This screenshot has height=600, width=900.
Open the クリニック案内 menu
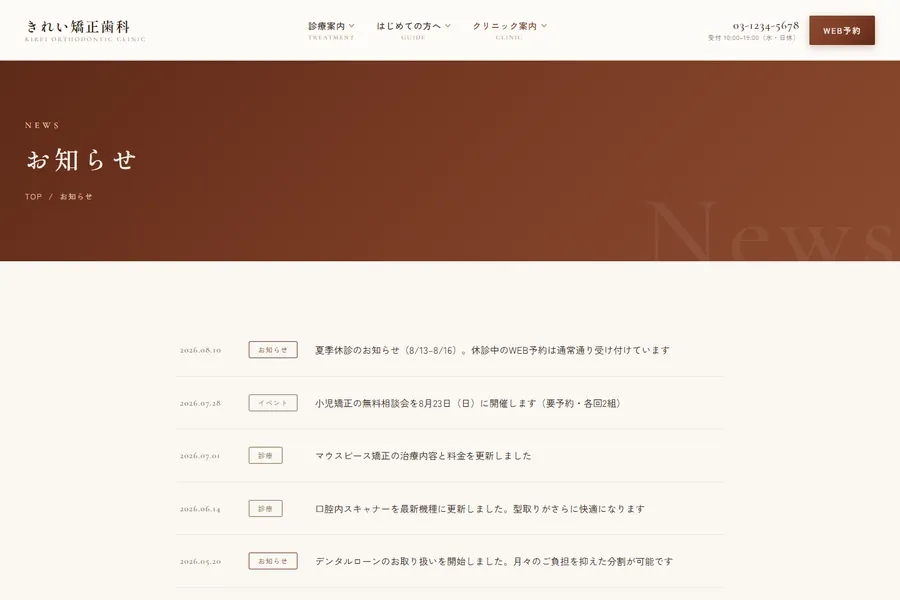coord(509,30)
